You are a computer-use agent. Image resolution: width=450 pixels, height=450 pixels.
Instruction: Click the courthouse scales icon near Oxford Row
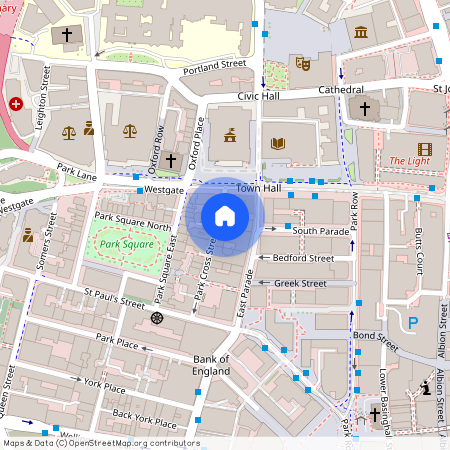(x=130, y=131)
